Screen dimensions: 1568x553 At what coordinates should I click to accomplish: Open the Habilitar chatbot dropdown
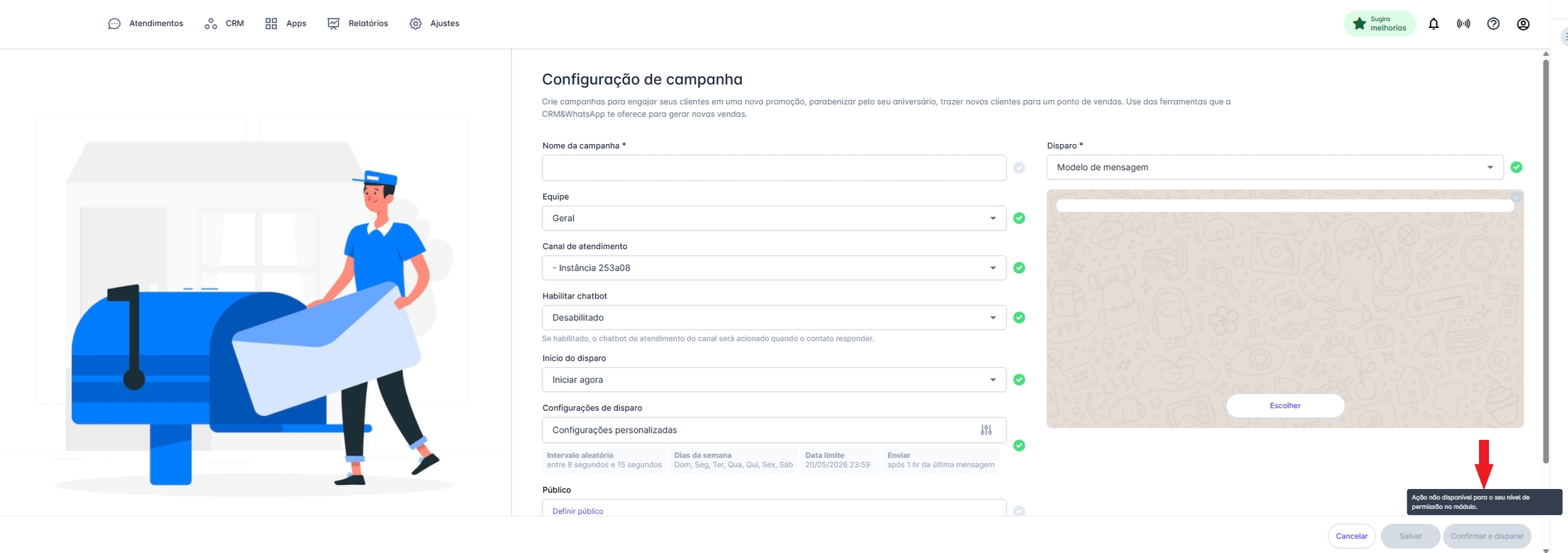774,318
